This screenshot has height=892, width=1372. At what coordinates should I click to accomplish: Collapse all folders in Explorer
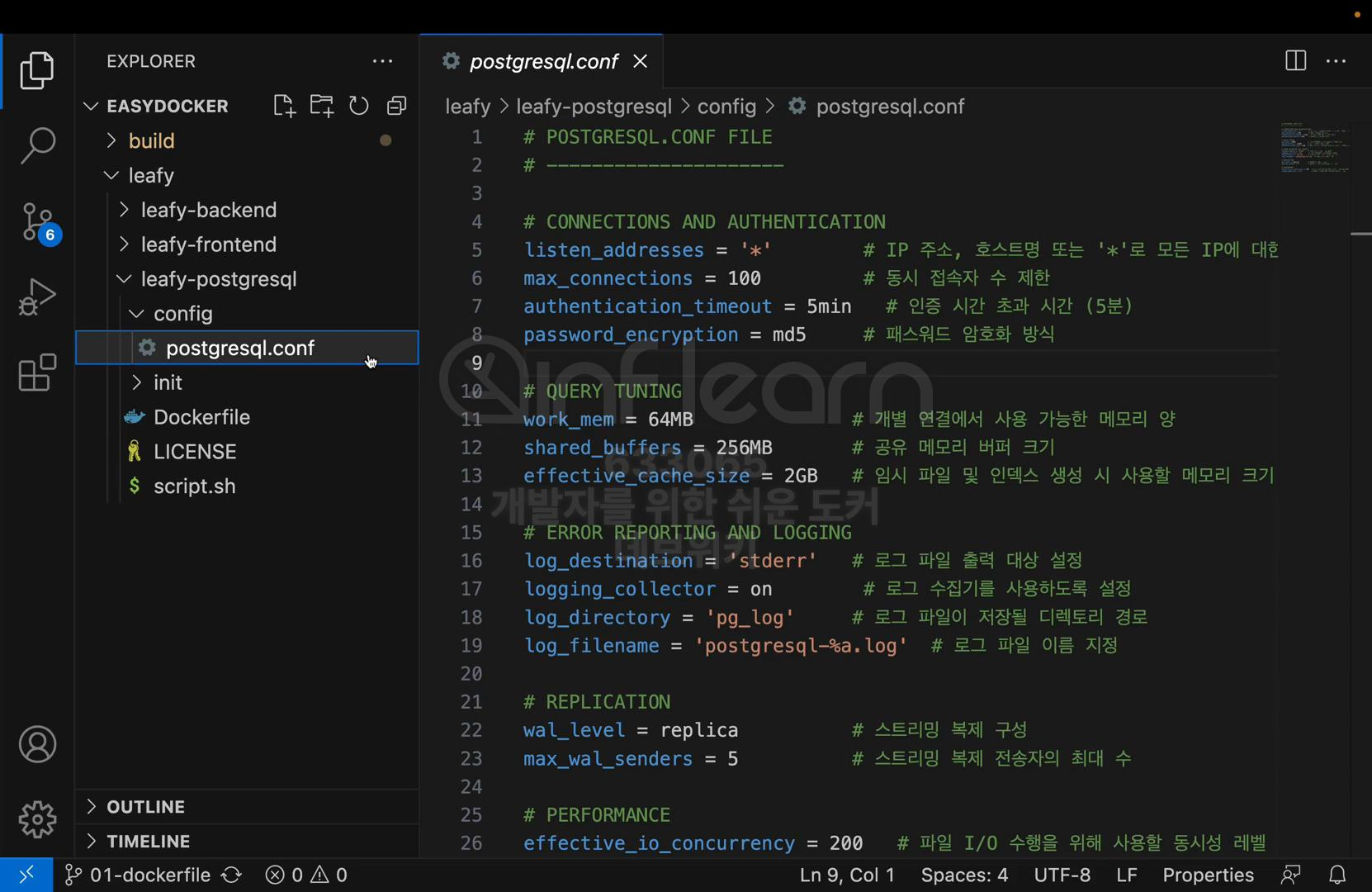(397, 106)
